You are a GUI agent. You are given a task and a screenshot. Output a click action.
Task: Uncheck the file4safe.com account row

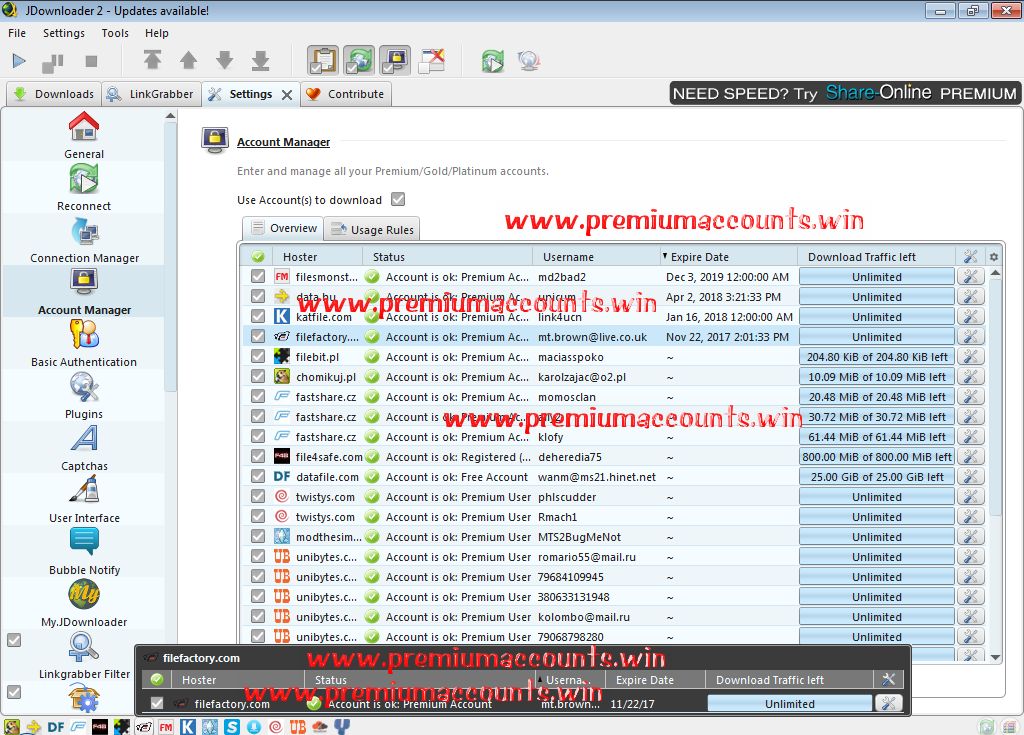pos(258,457)
